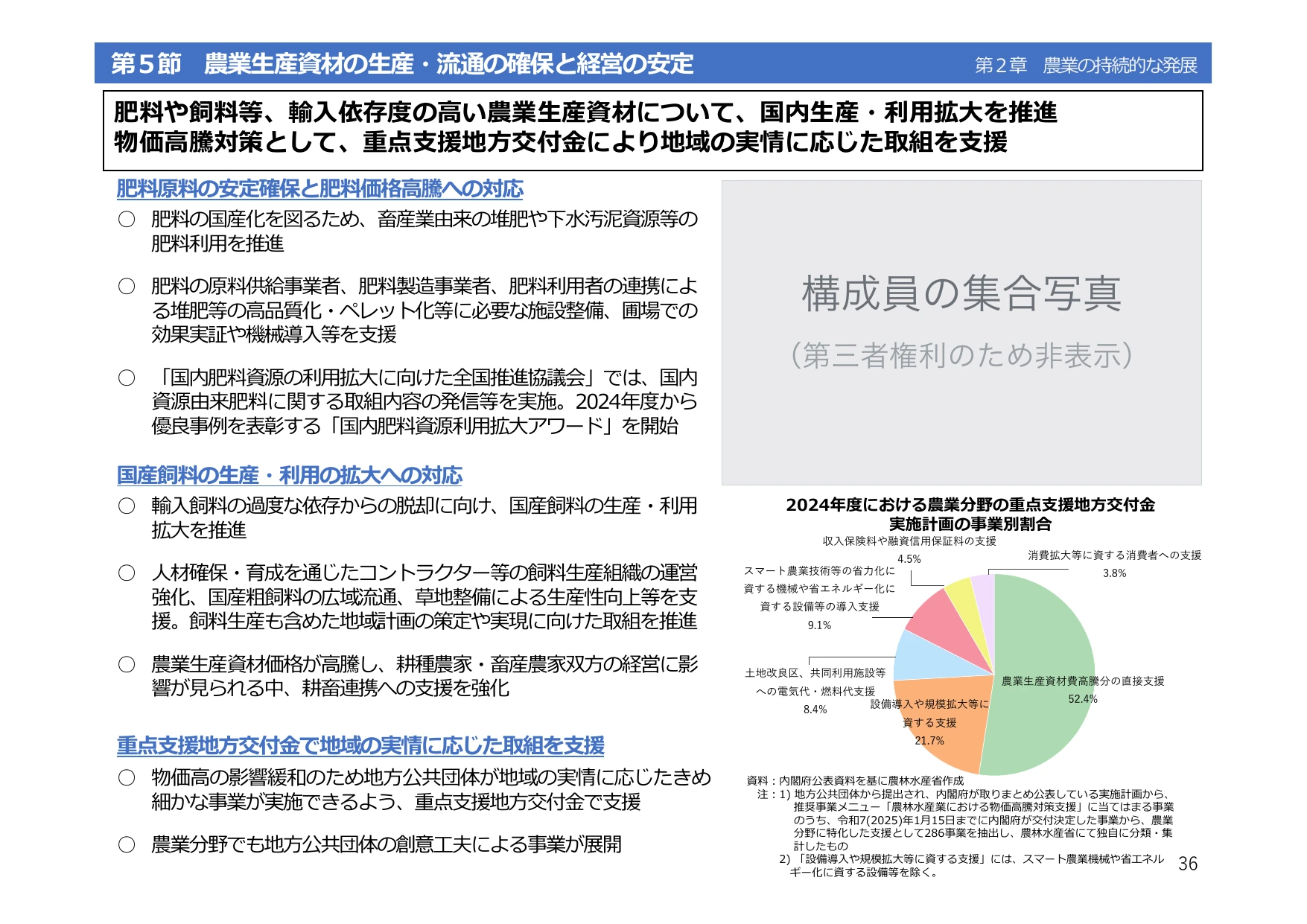Click the source line 資料：内閣府公表資料を基に農林水産省作成

pos(855,781)
